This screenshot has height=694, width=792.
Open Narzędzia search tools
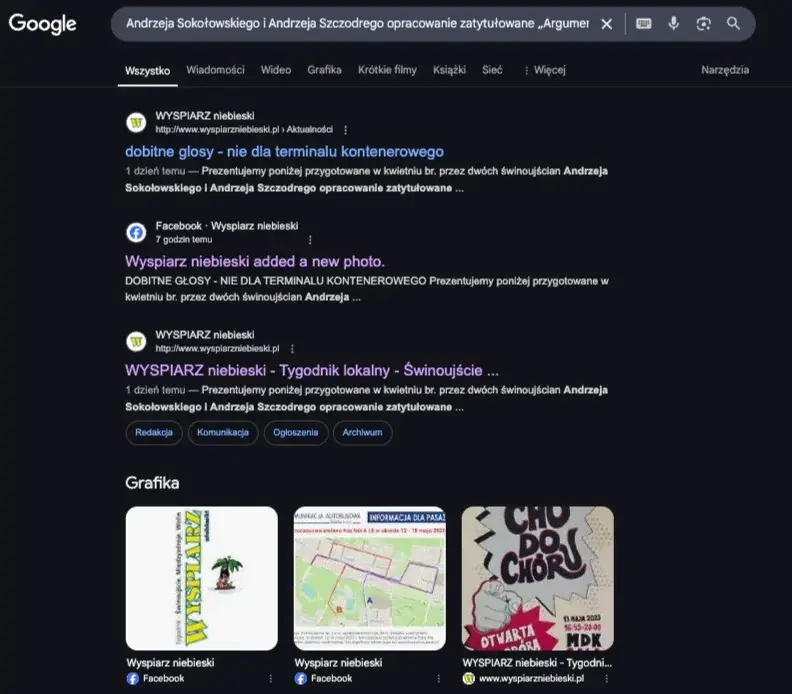725,70
